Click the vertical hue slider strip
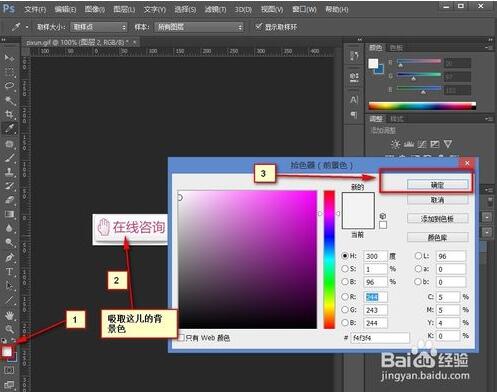This screenshot has width=497, height=392. click(329, 260)
